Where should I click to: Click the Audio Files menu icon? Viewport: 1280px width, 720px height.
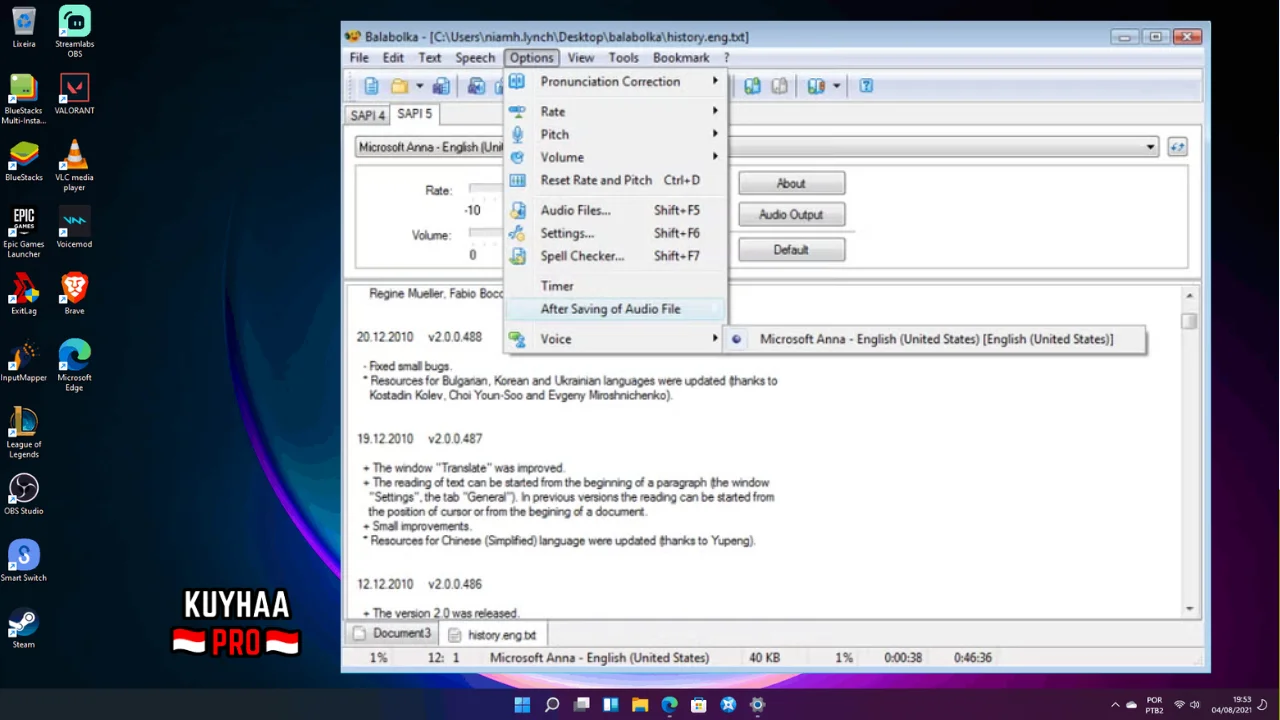click(517, 210)
